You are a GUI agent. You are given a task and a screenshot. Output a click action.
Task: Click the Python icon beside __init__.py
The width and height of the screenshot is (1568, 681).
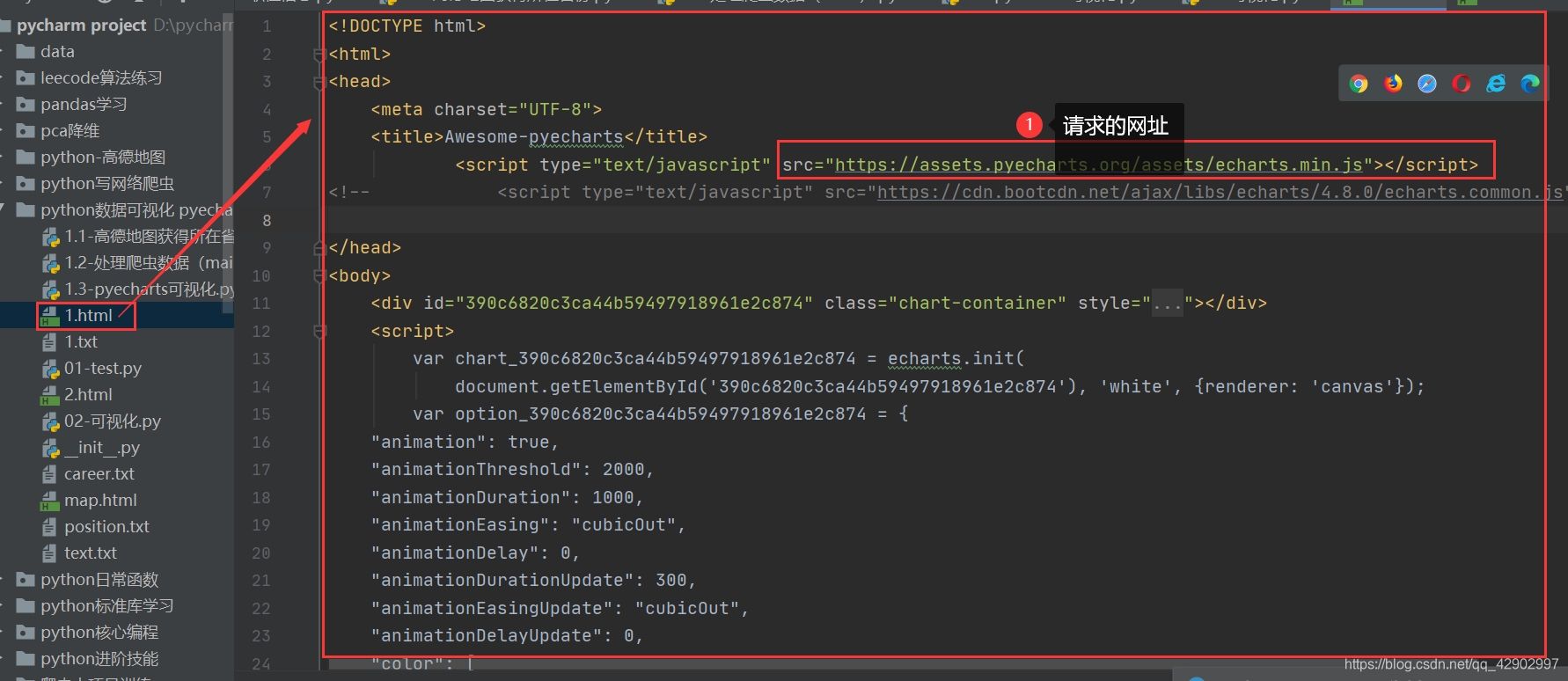pyautogui.click(x=51, y=448)
